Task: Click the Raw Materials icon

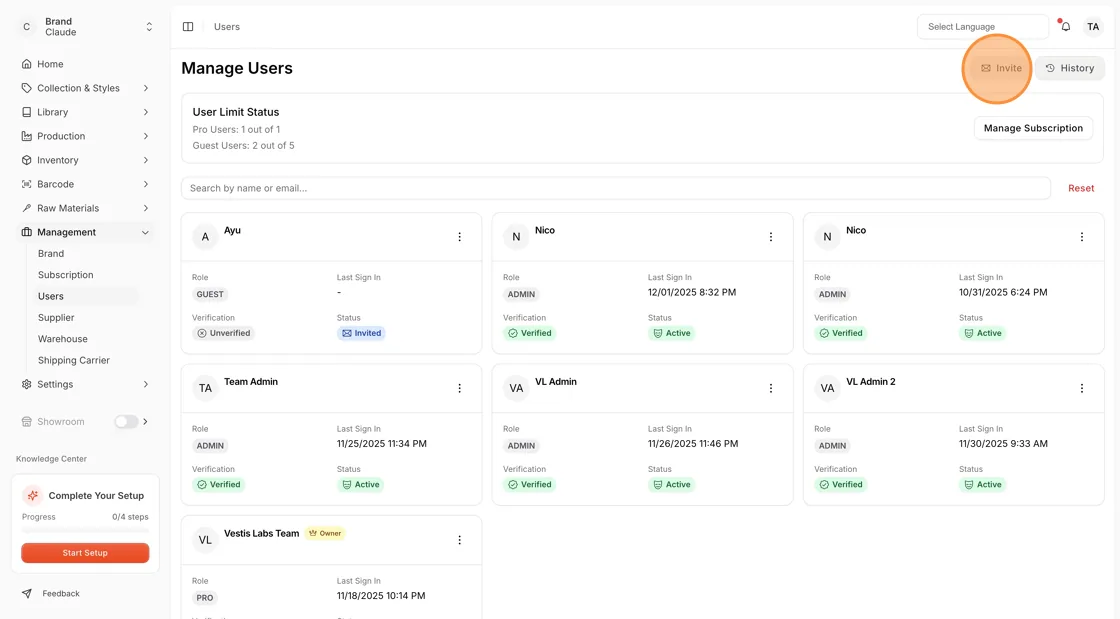Action: pos(26,208)
